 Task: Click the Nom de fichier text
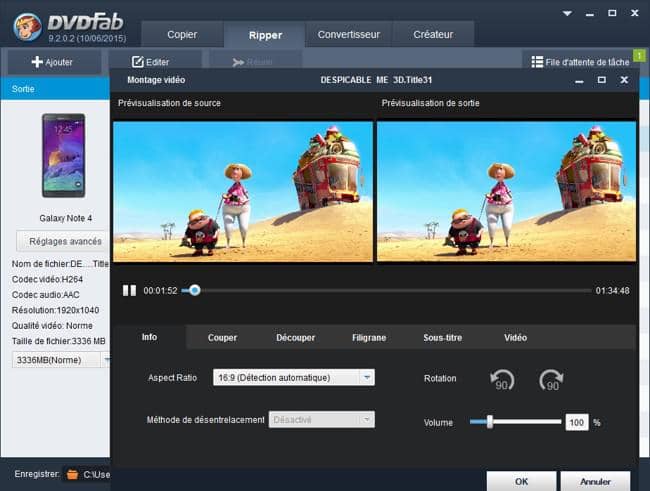click(61, 264)
